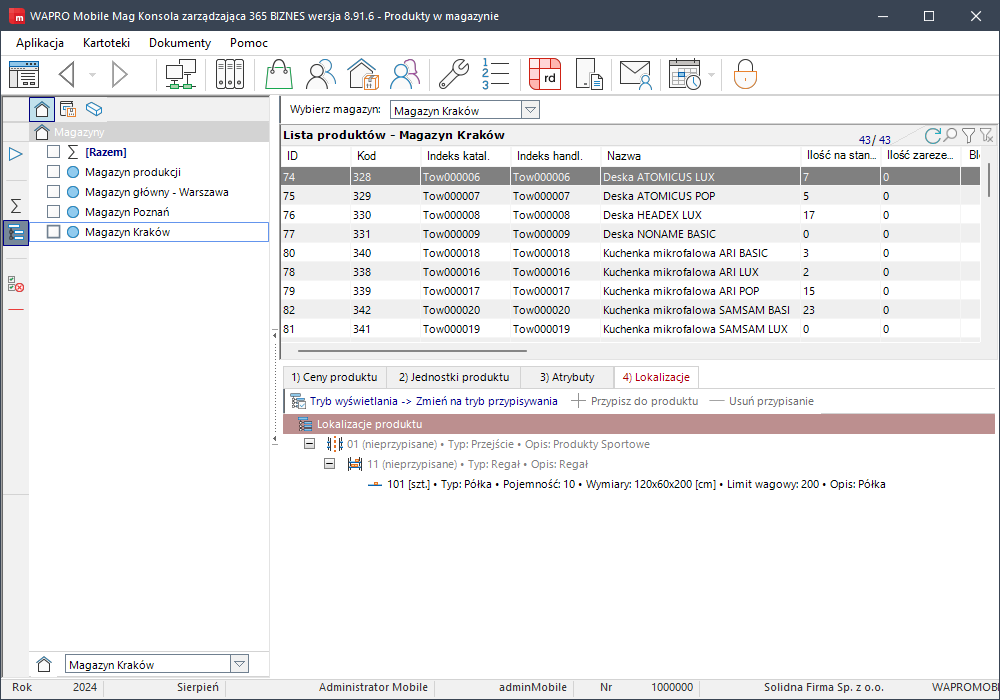The image size is (1000, 700).
Task: Open the Aplikacja menu
Action: [40, 43]
